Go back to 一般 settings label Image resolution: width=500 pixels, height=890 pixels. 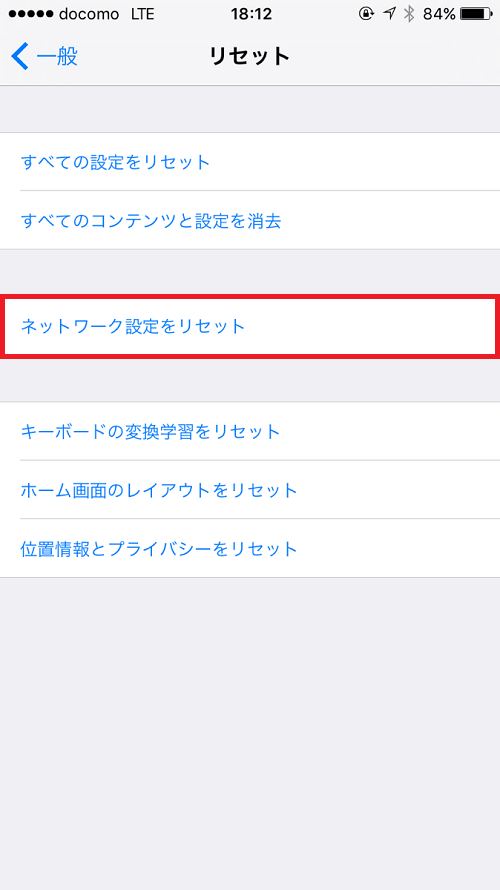coord(57,57)
